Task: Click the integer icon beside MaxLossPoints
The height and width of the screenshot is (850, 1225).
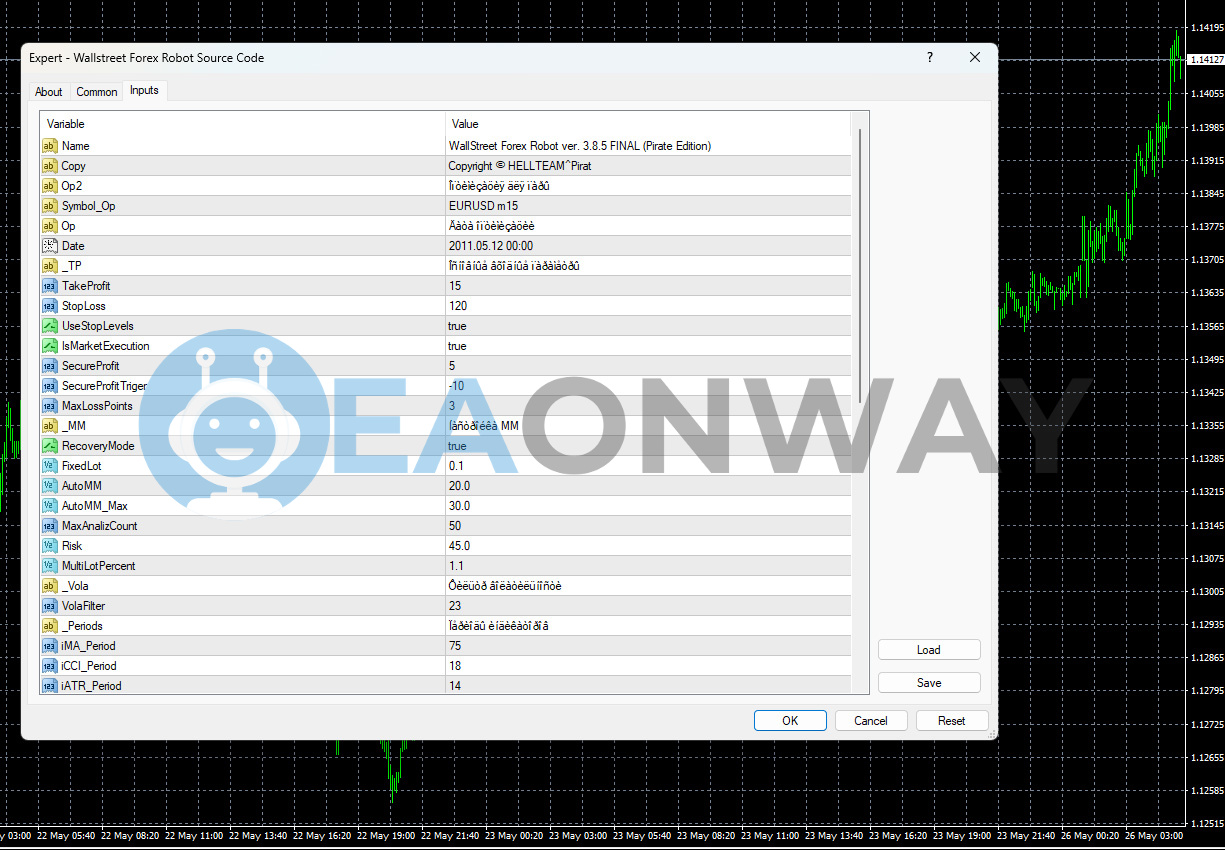Action: pyautogui.click(x=50, y=406)
